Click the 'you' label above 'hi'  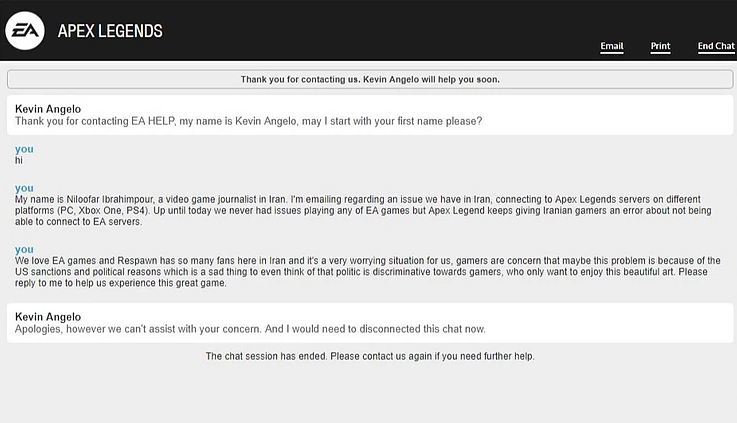[x=24, y=149]
